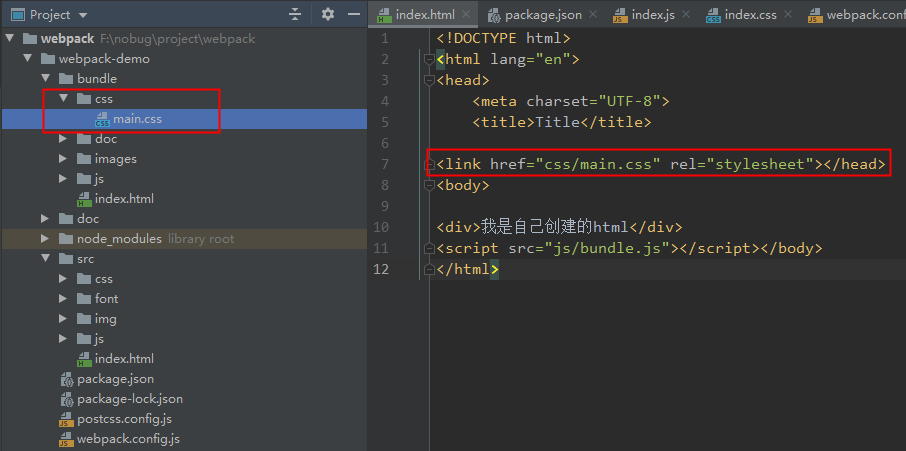This screenshot has width=906, height=451.
Task: Fold the body tag at line 8
Action: 429,185
